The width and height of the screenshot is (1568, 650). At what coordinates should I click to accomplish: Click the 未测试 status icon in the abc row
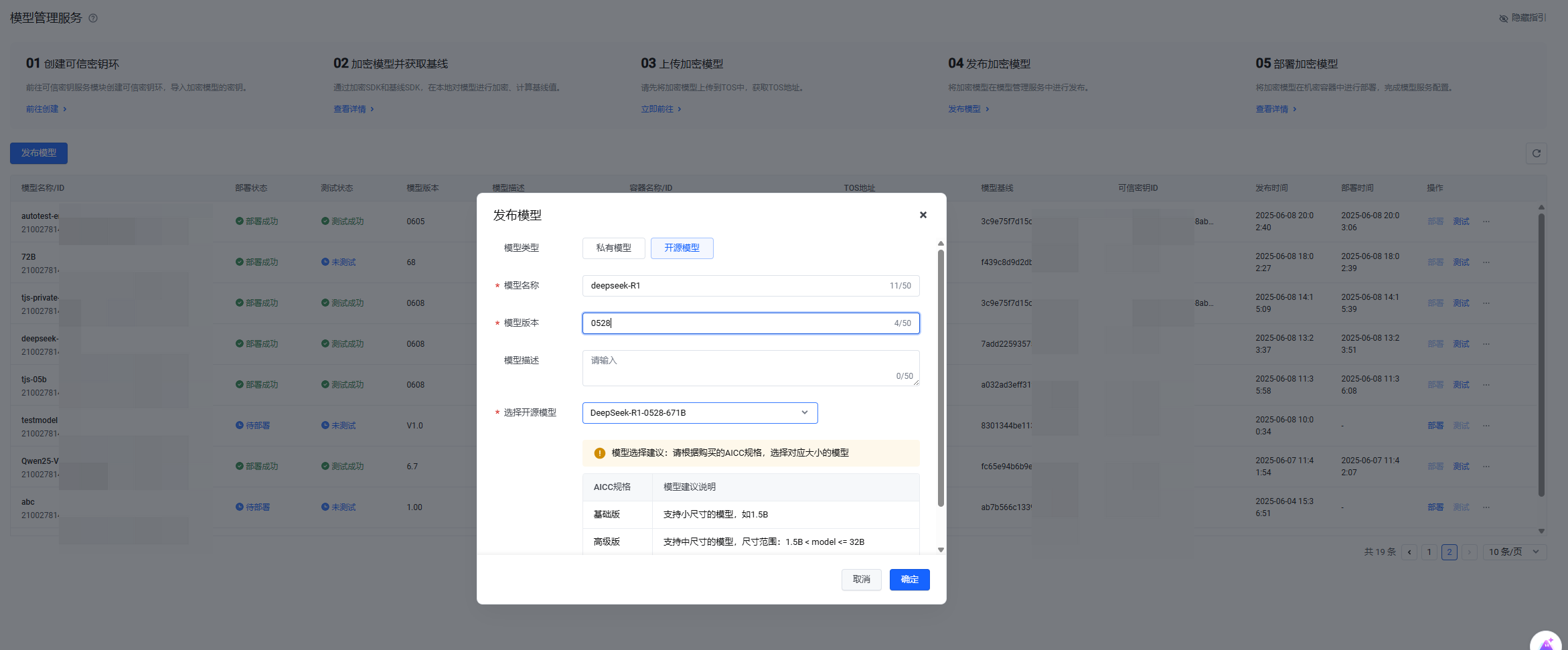325,507
